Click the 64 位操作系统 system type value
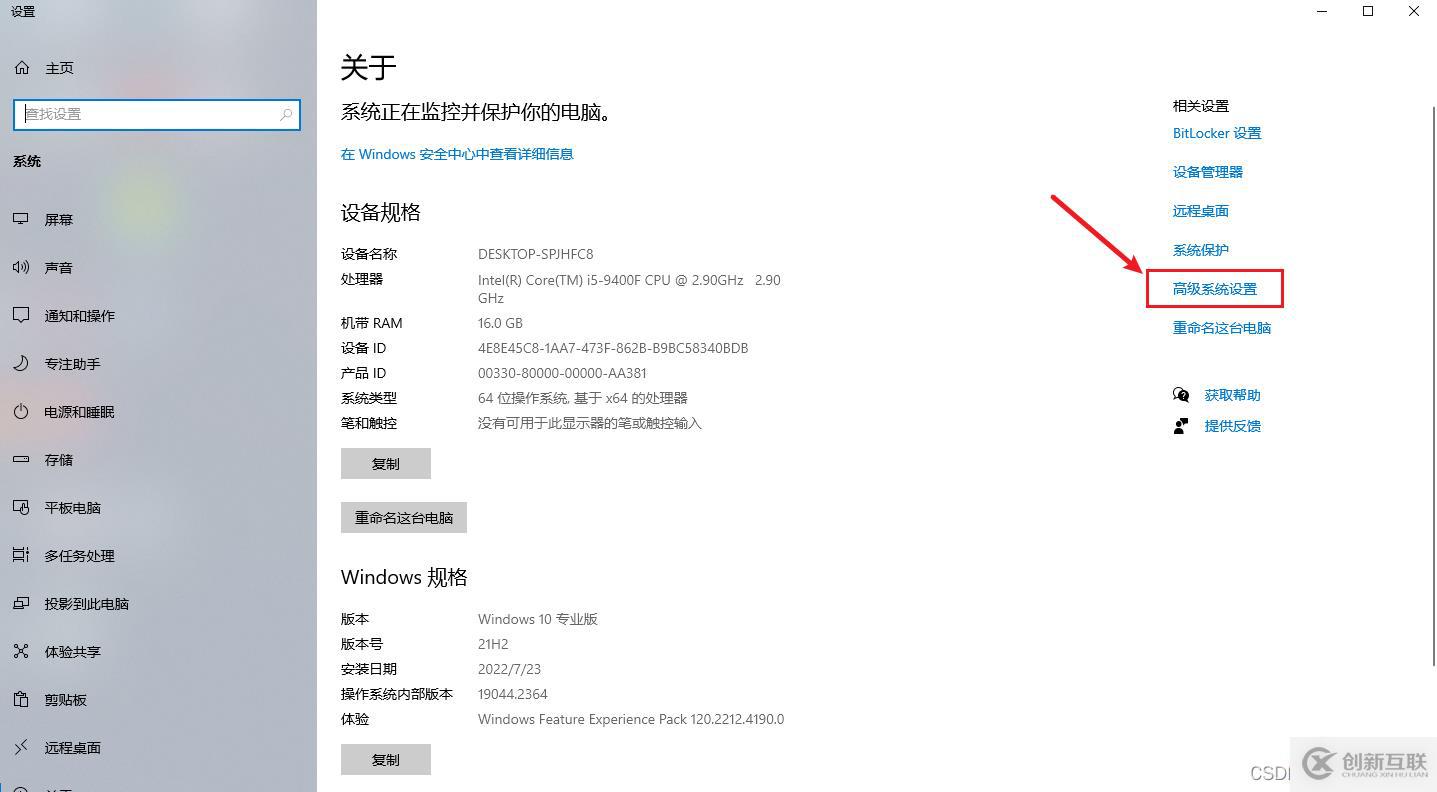Screen dimensions: 1437x792 582,398
